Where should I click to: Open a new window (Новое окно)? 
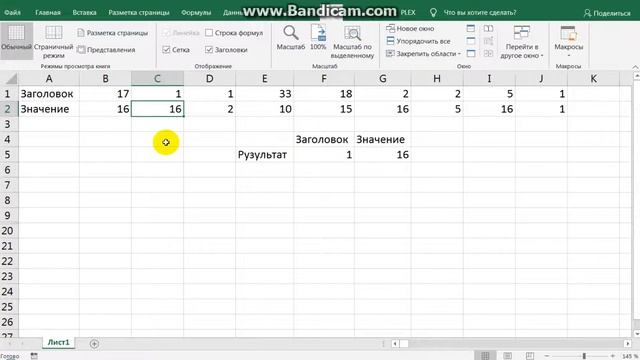coord(410,29)
